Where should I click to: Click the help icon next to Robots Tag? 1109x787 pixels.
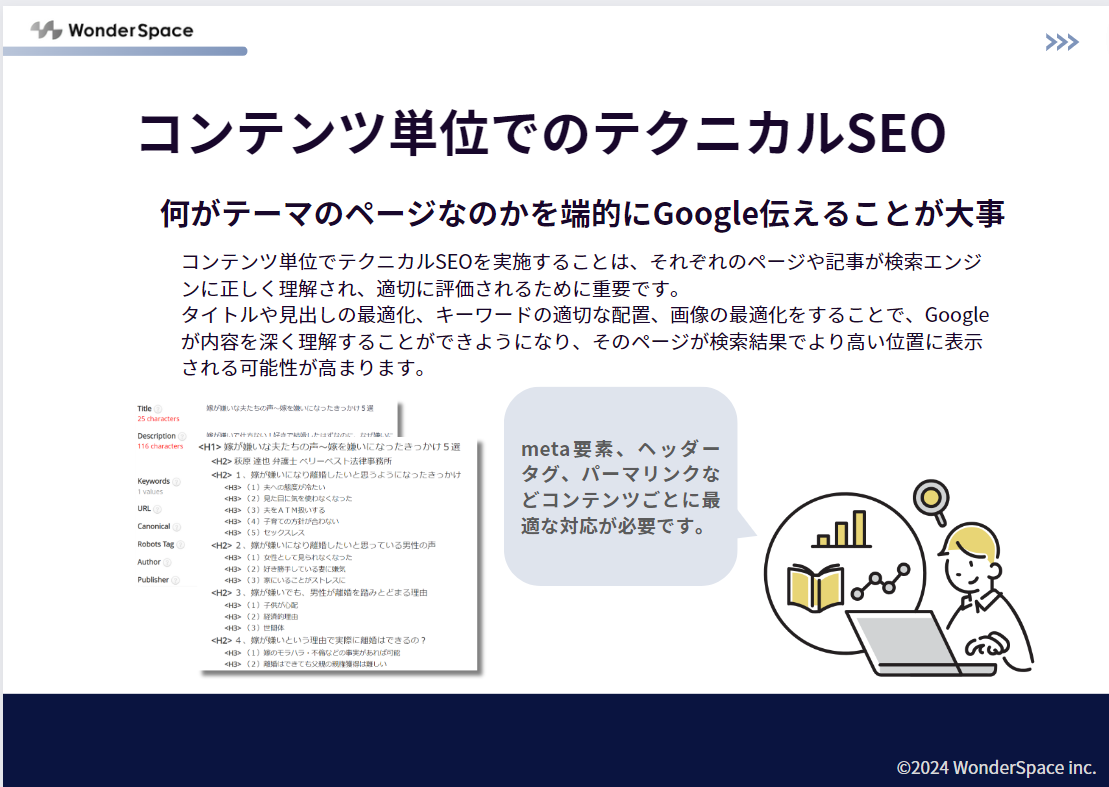click(x=180, y=544)
